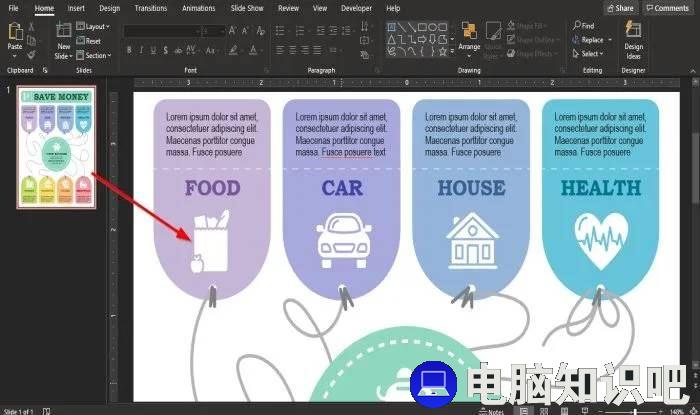
Task: Click the Numbering list icon
Action: point(300,31)
